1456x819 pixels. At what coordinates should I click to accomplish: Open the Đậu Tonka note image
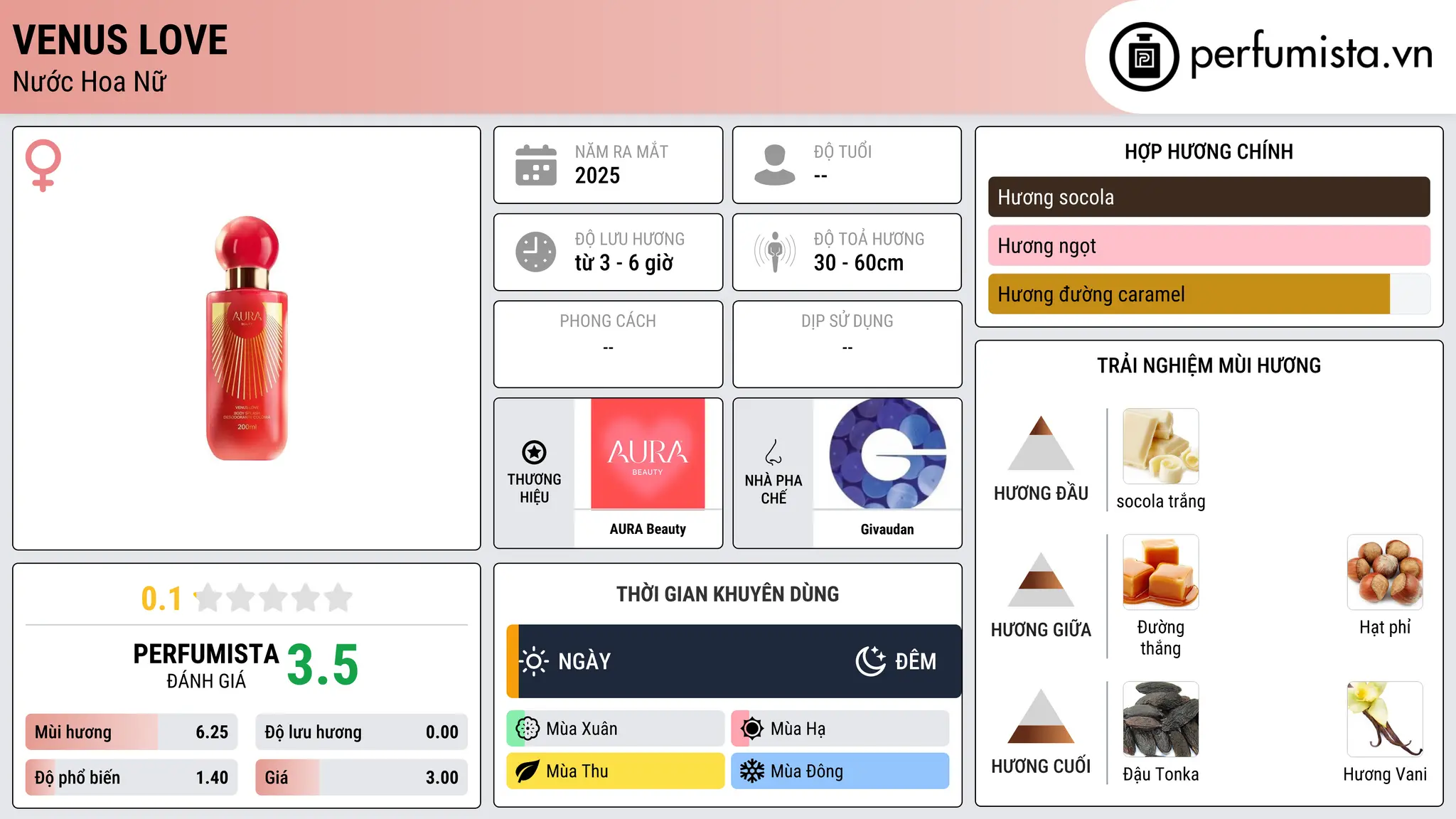[x=1161, y=719]
